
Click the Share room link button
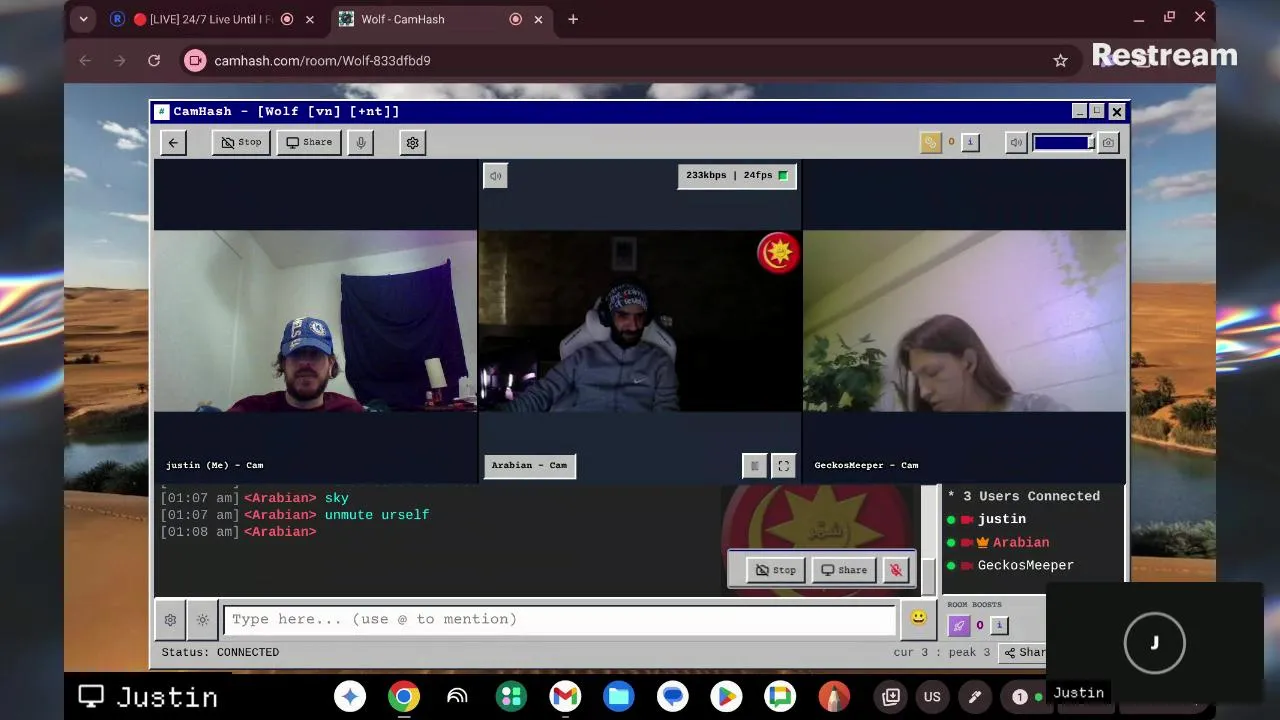(x=1025, y=652)
